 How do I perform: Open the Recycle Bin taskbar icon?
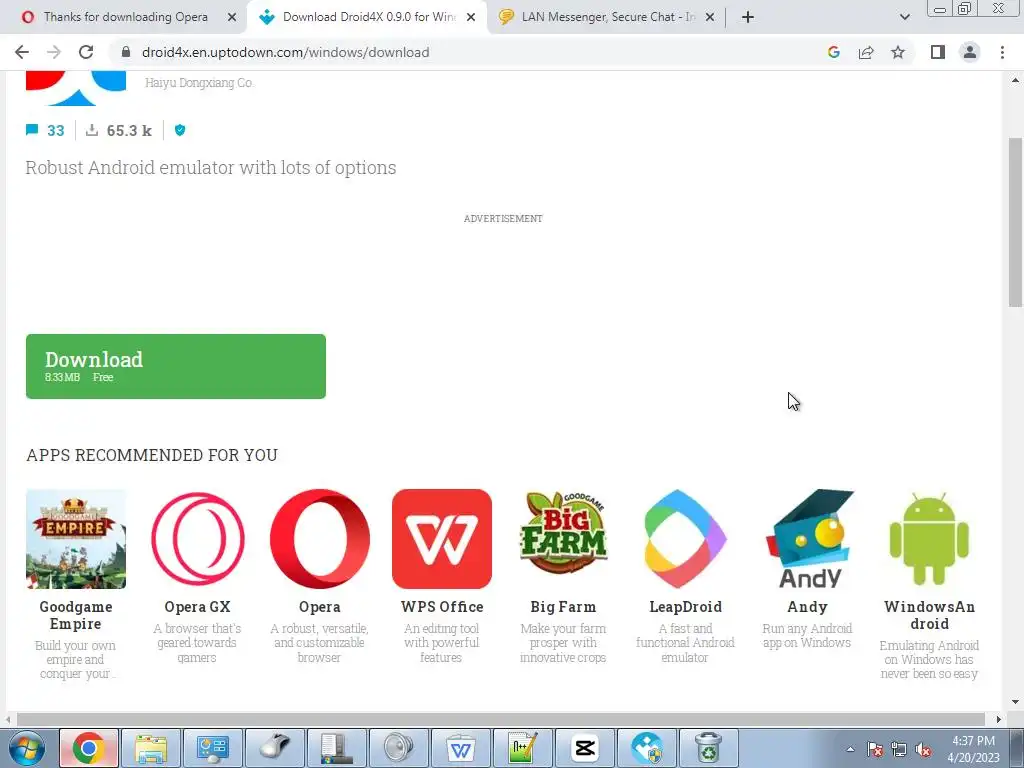click(x=709, y=748)
